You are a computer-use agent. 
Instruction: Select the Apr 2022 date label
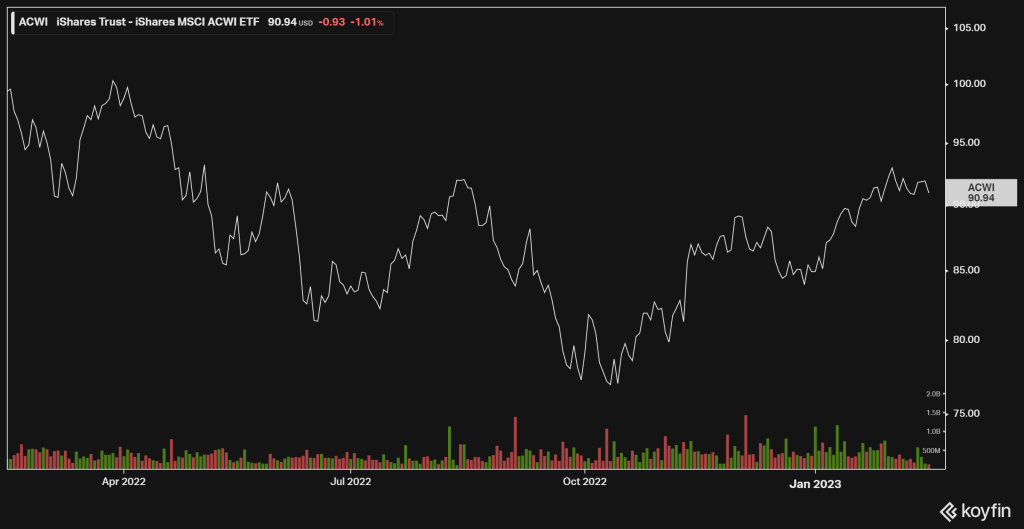point(124,483)
